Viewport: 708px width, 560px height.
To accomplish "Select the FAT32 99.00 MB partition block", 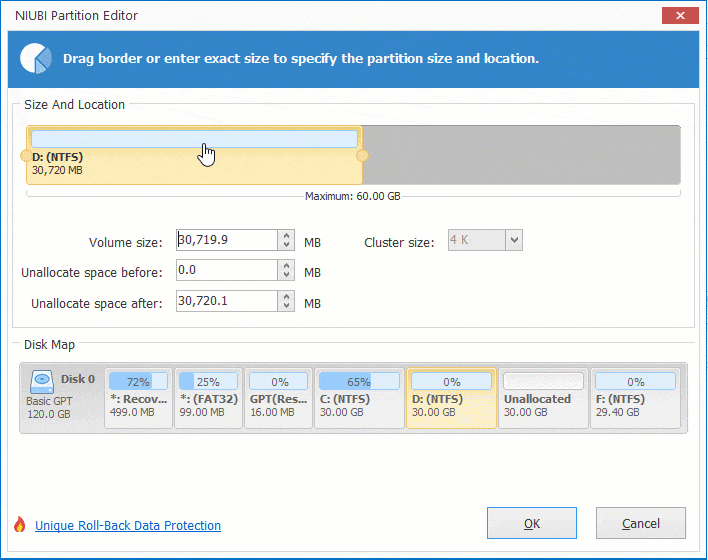I will [208, 398].
